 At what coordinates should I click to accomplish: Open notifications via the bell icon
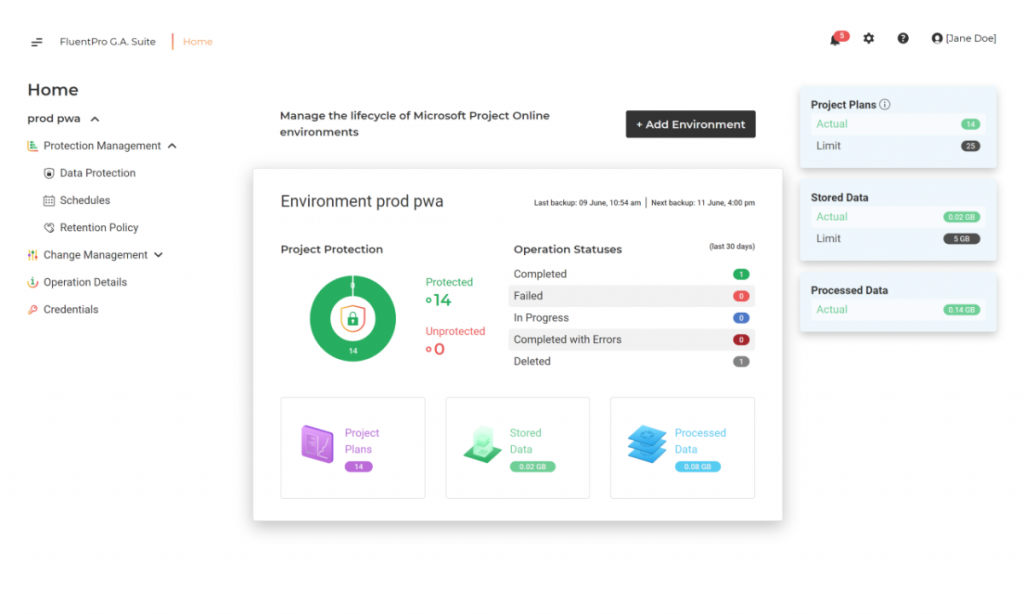835,38
